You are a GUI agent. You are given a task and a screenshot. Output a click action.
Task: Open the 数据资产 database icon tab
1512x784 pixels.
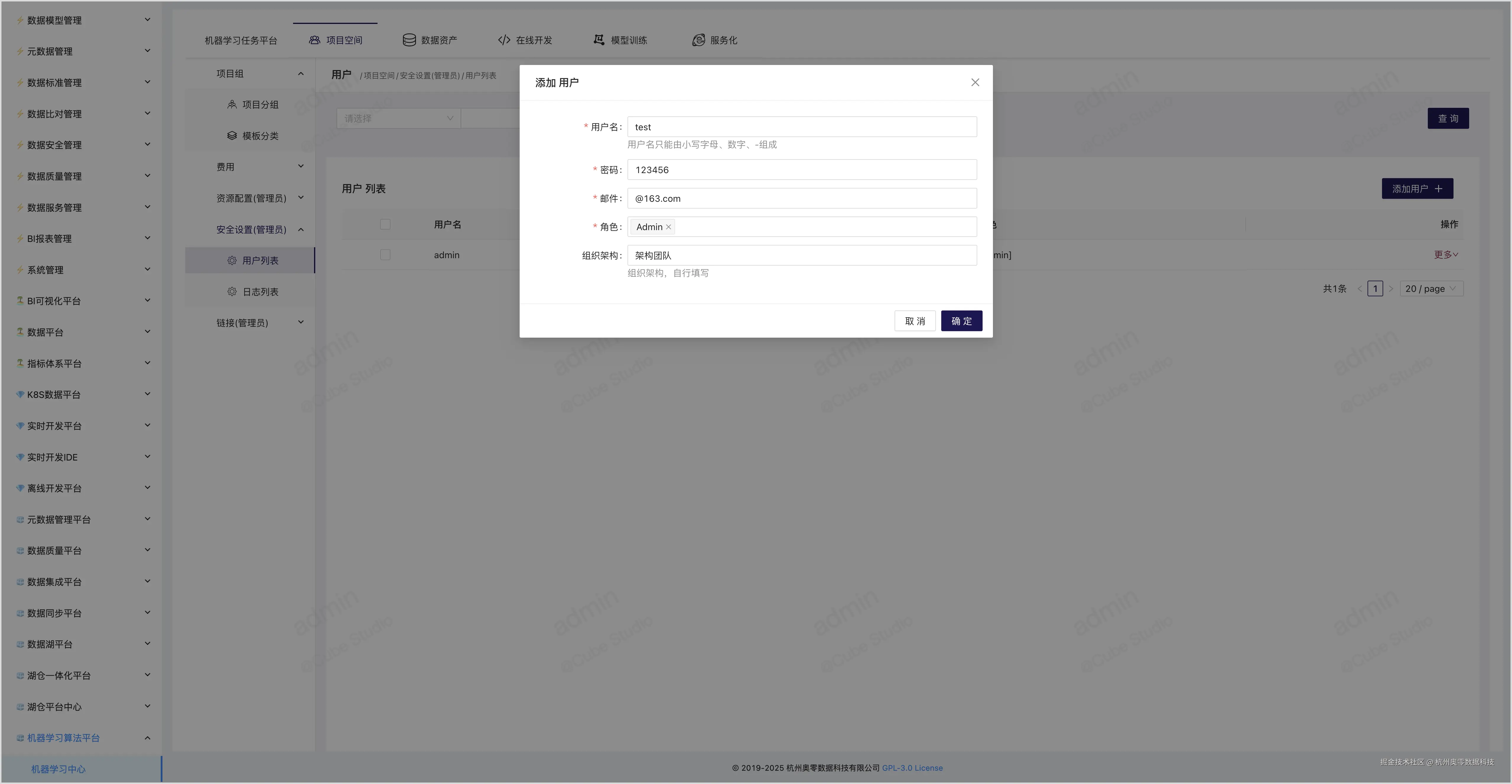coord(409,40)
